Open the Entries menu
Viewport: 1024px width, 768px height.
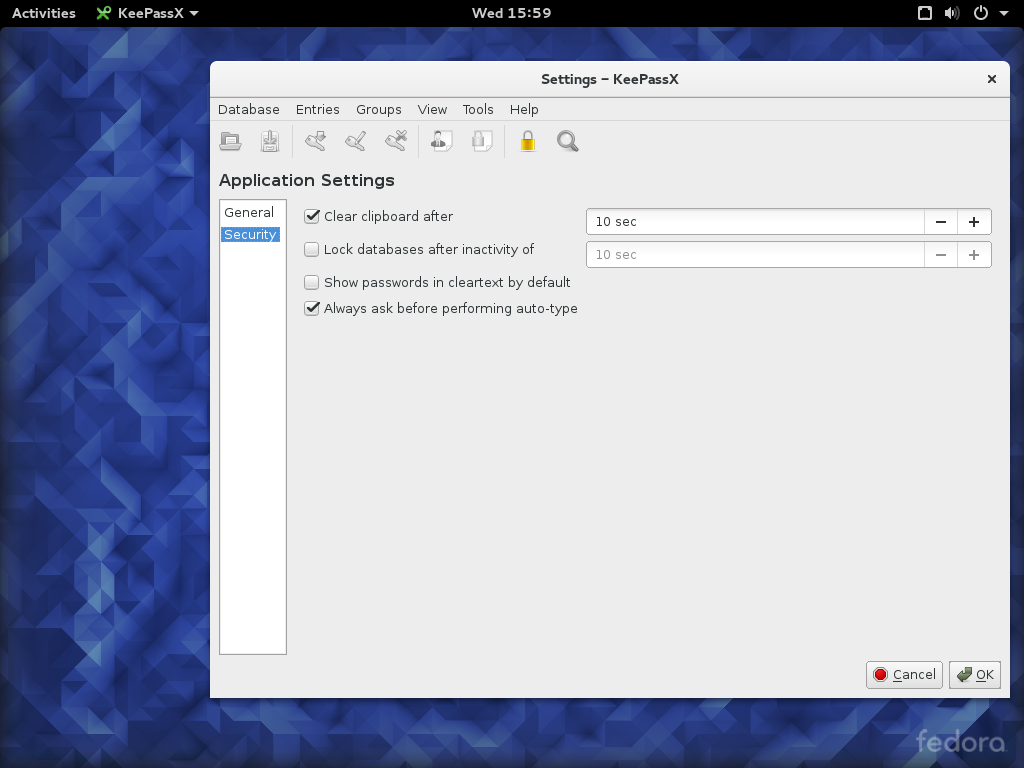[x=317, y=109]
